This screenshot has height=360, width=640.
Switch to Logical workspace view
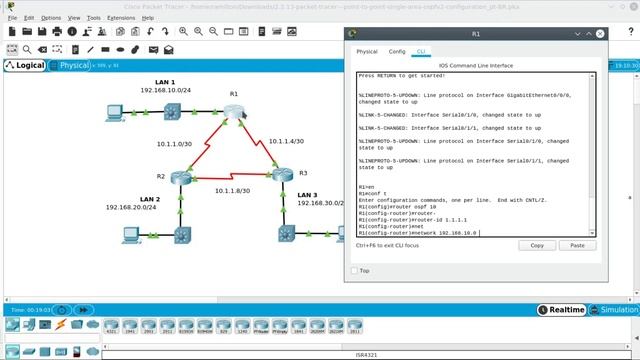coord(25,65)
